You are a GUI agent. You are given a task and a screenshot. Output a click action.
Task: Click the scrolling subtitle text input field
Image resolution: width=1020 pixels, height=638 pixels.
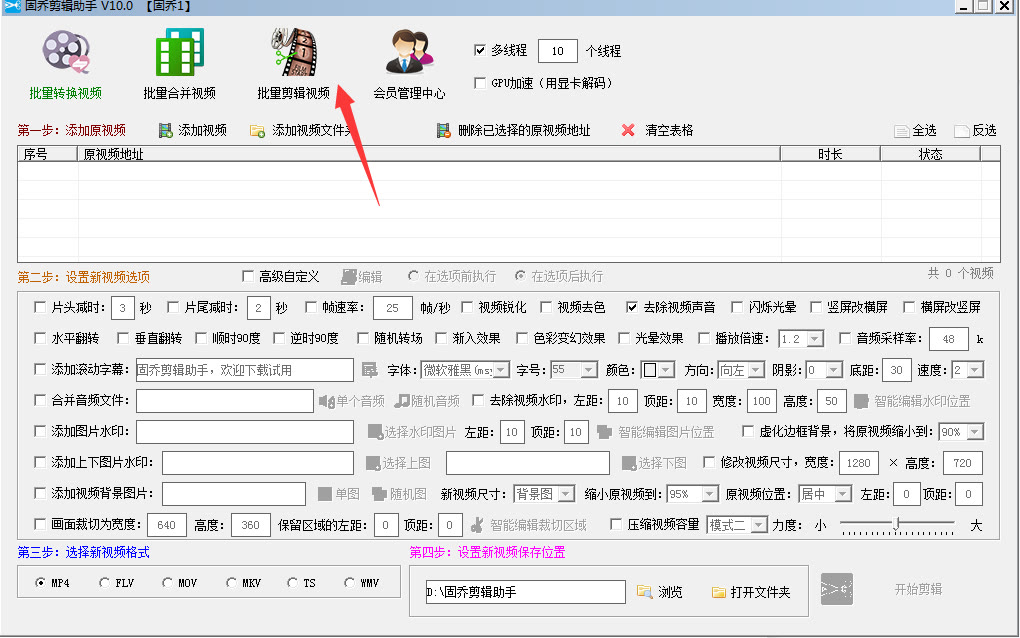tap(245, 370)
